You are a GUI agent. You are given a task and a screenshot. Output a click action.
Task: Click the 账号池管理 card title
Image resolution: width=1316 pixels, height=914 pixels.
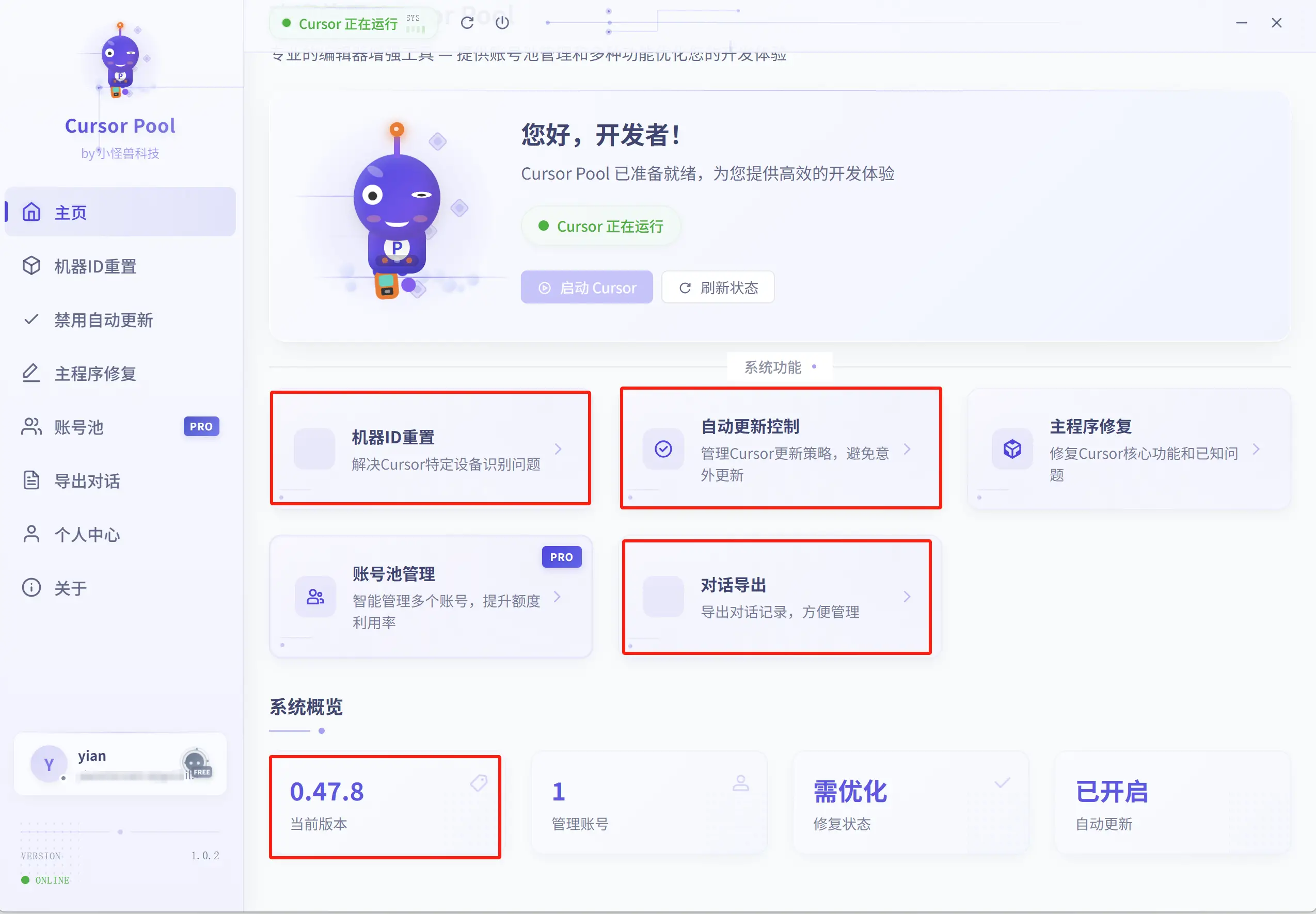(x=393, y=574)
